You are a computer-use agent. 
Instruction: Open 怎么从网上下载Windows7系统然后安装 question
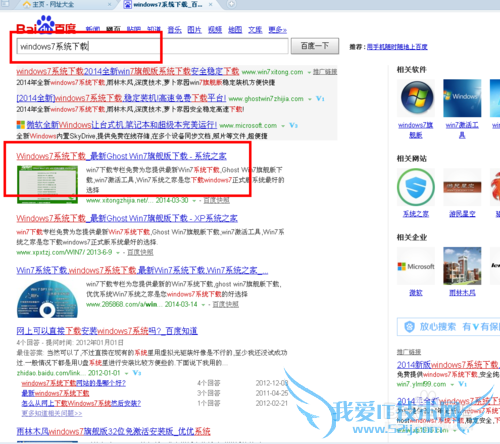pos(81,403)
